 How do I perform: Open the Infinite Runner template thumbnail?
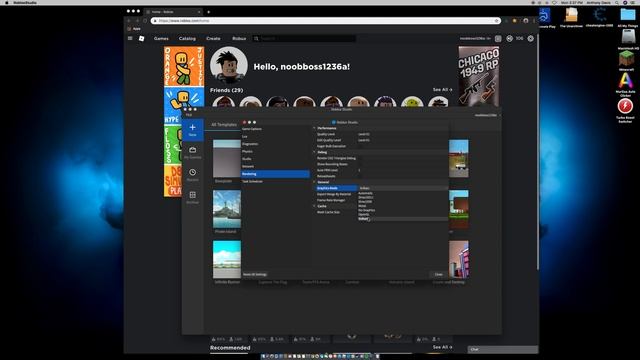coord(227,259)
